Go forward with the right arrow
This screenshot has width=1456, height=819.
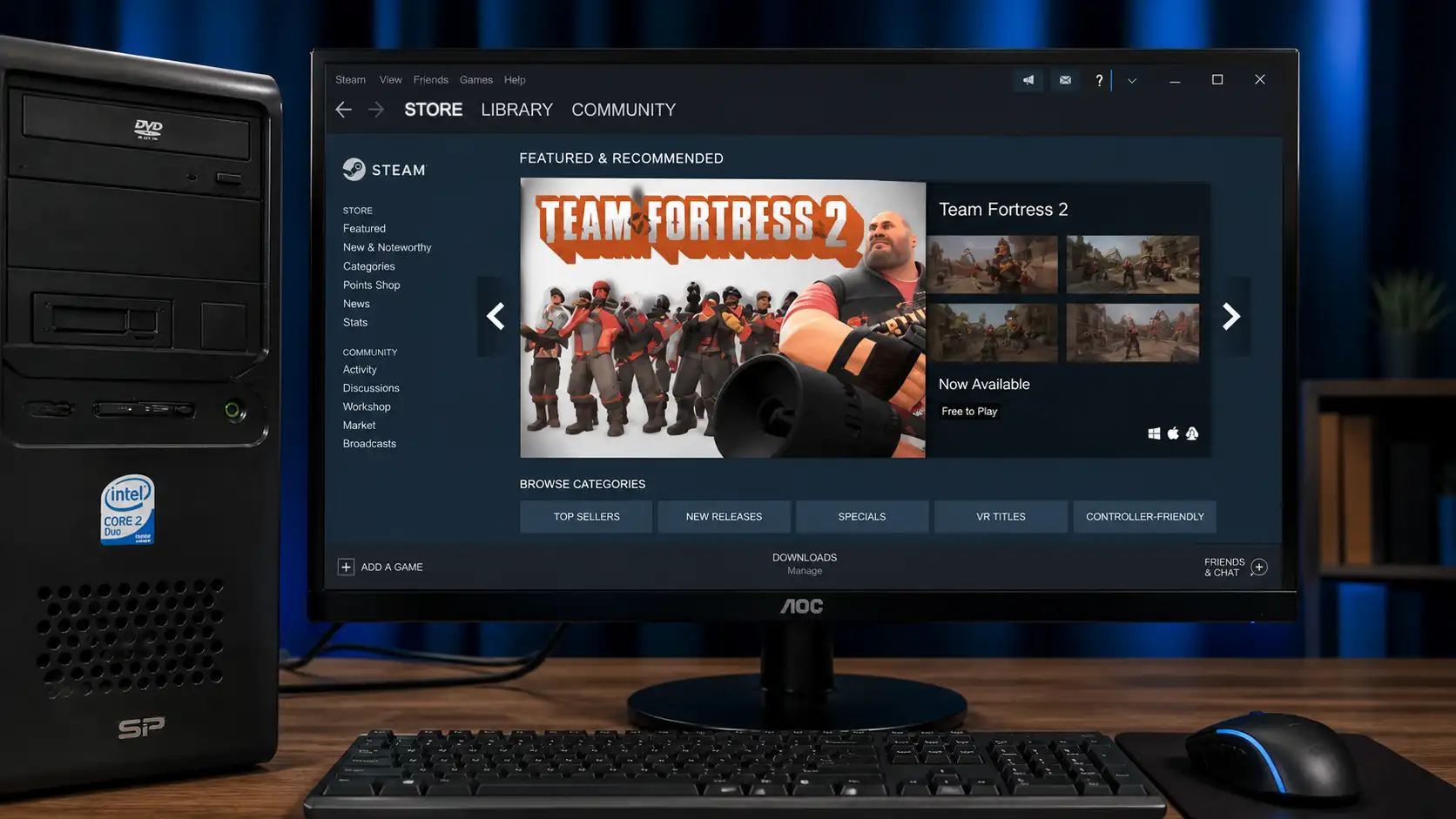(376, 110)
